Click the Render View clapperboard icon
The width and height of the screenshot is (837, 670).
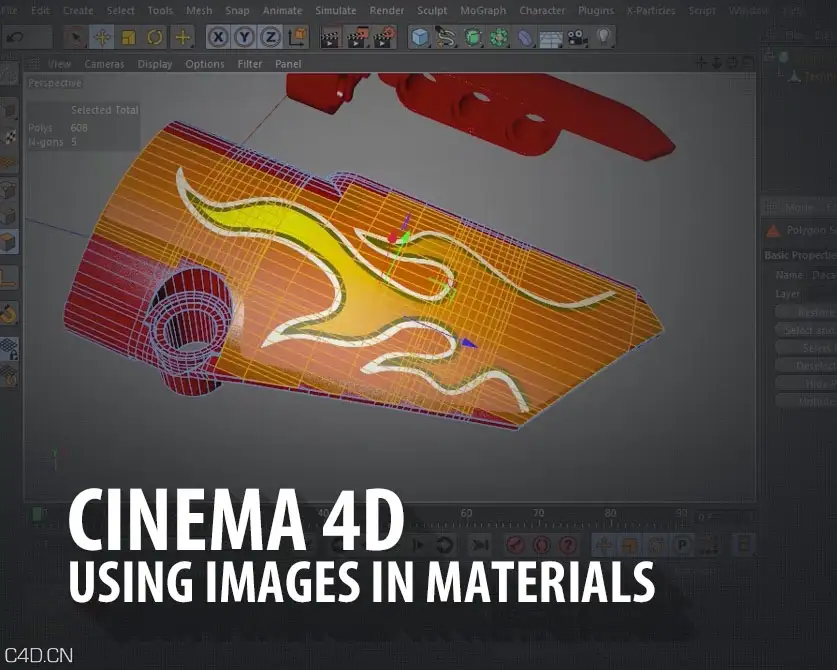tap(331, 37)
